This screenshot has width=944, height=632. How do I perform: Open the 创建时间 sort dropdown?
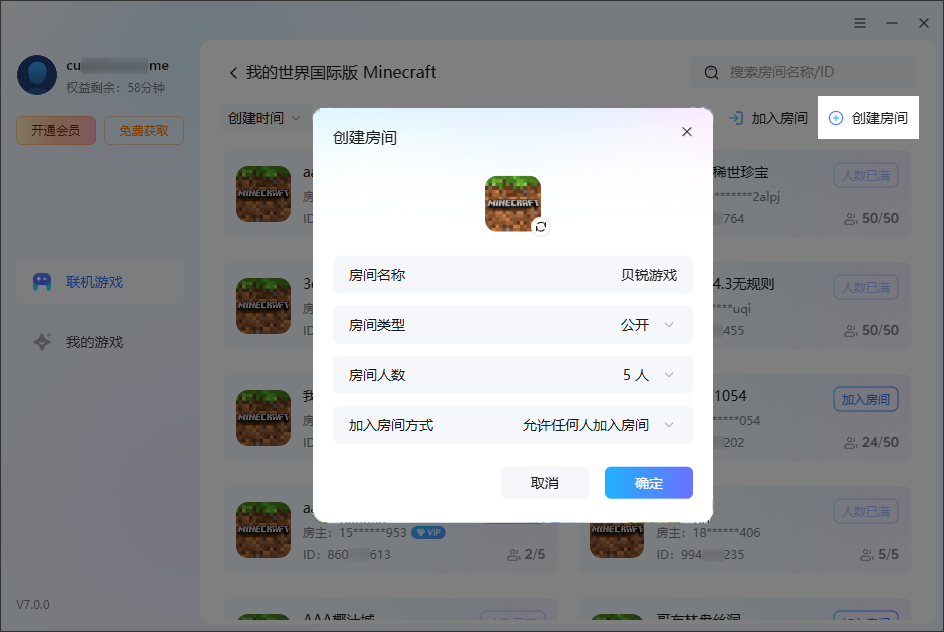pyautogui.click(x=264, y=118)
